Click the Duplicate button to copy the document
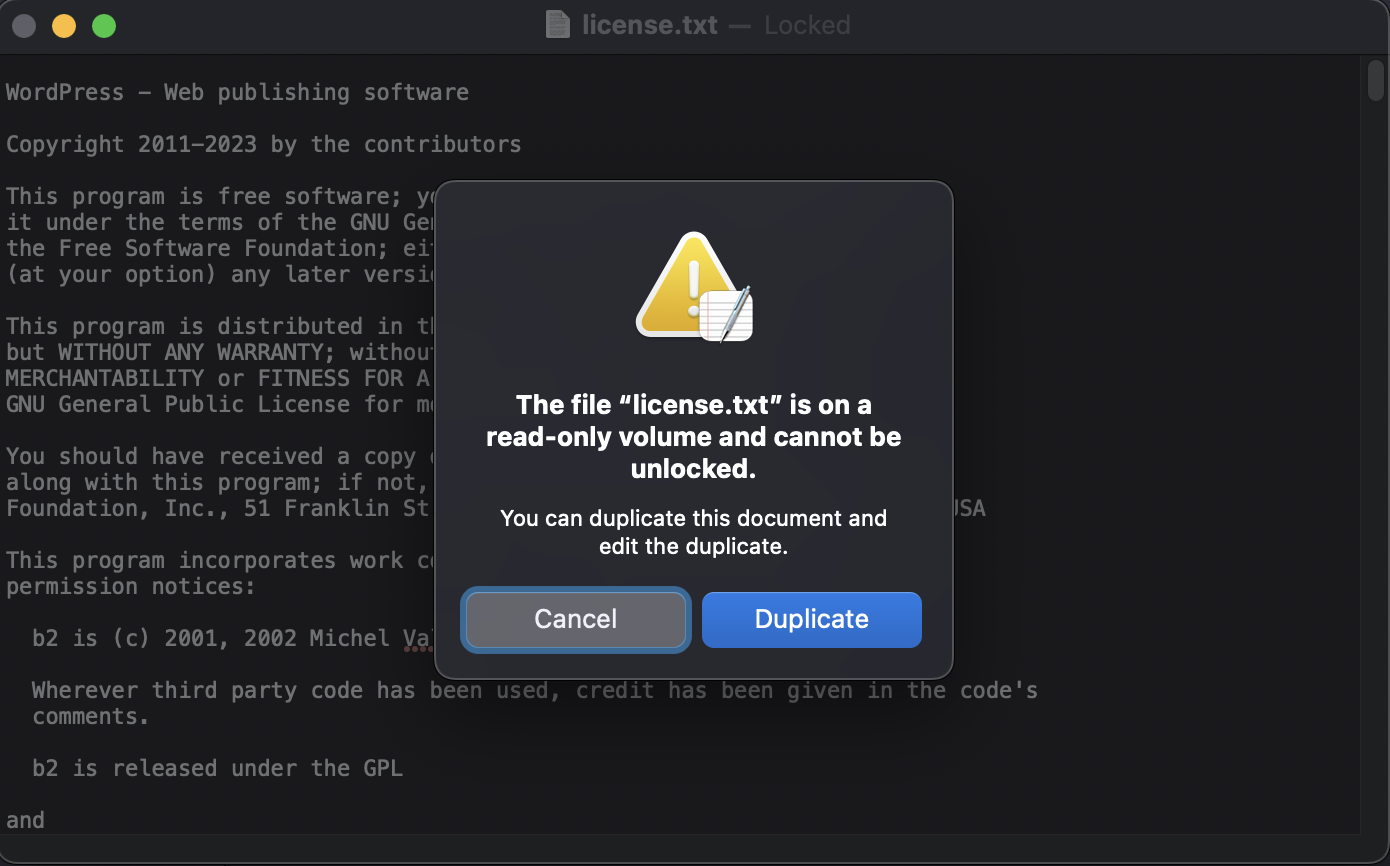 point(811,619)
